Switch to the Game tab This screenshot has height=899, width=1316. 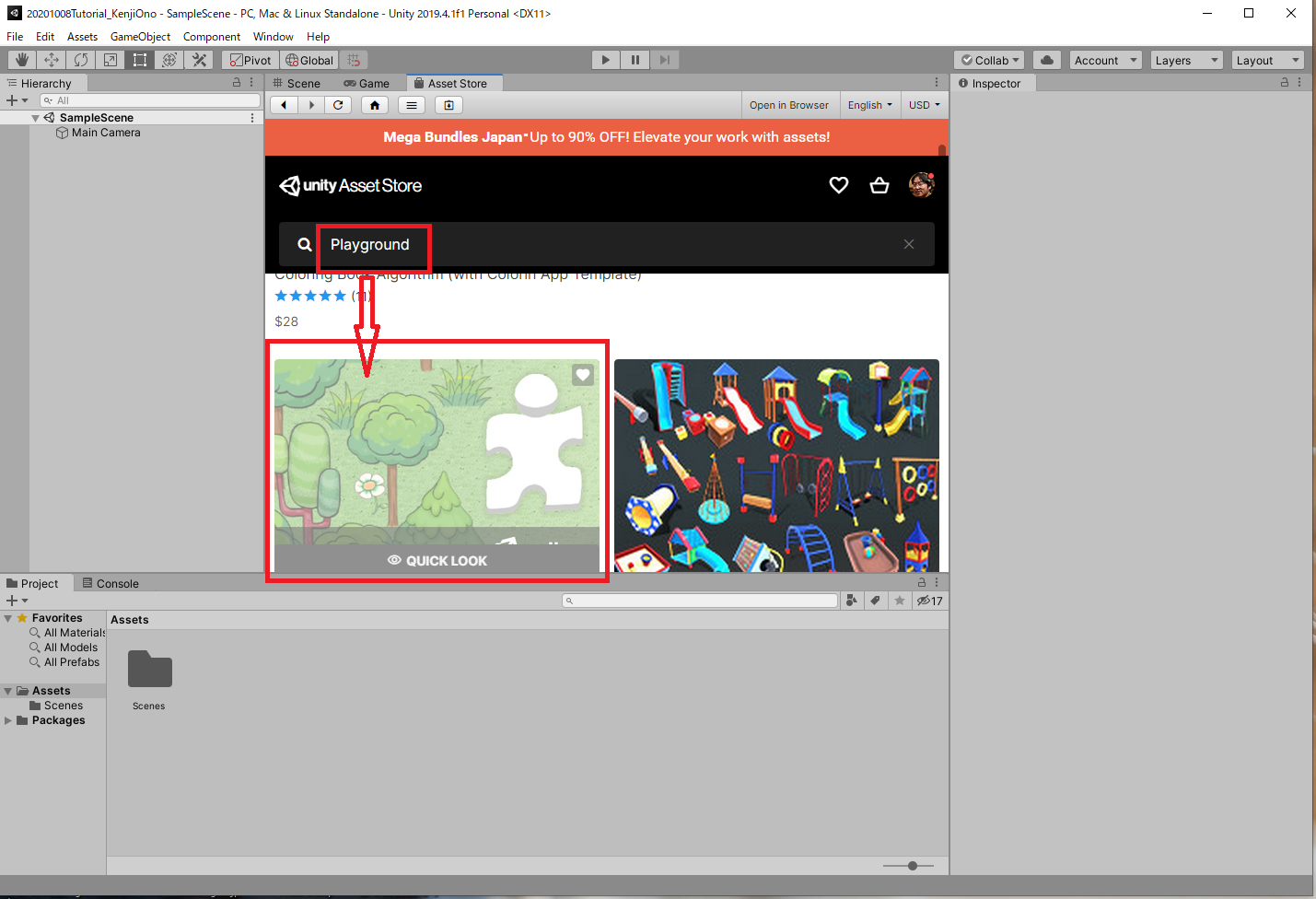(367, 83)
